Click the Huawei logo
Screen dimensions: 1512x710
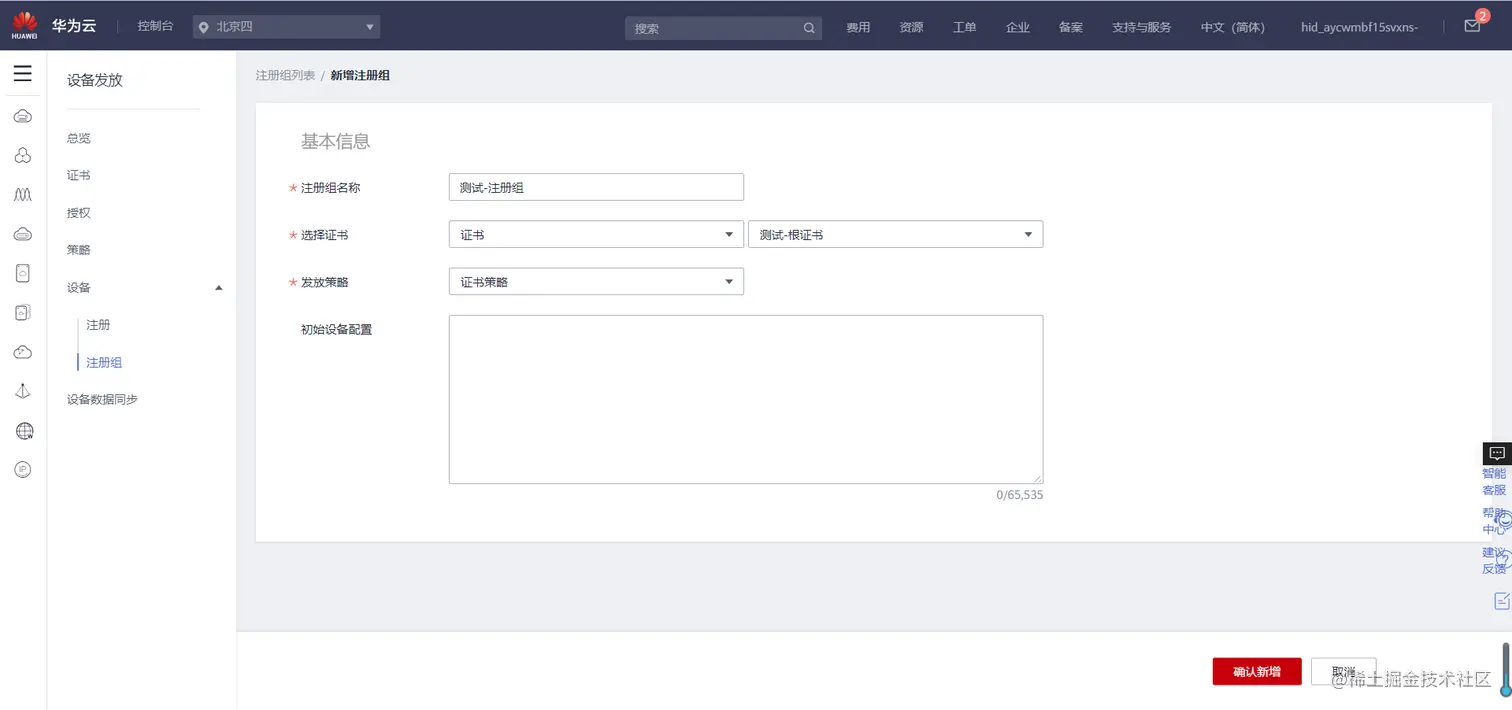[x=25, y=26]
